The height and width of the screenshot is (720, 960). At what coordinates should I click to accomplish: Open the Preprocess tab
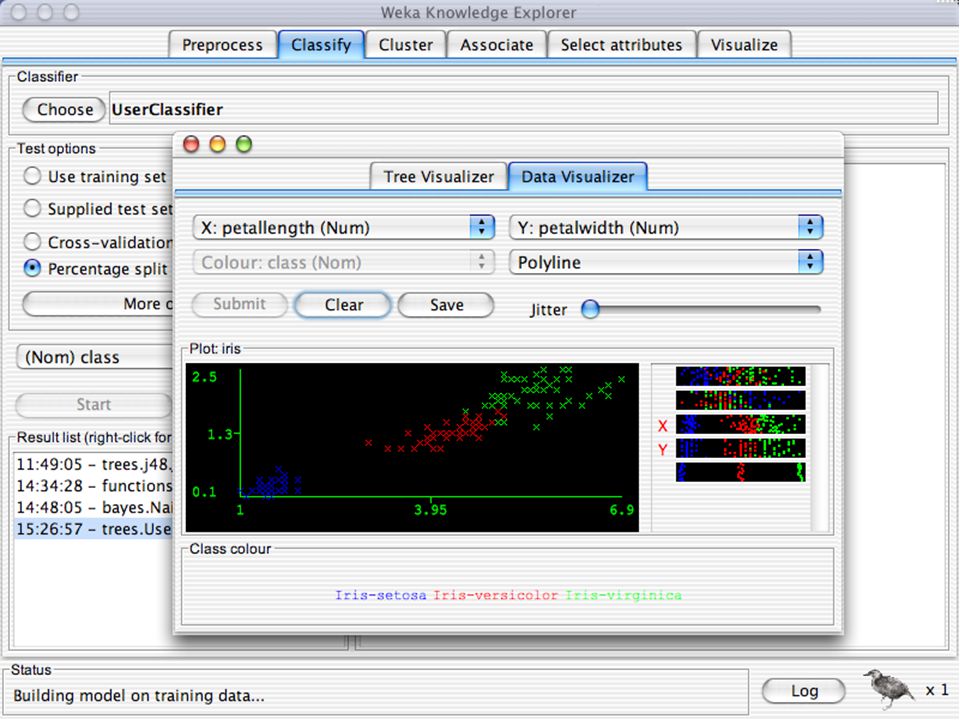tap(222, 45)
